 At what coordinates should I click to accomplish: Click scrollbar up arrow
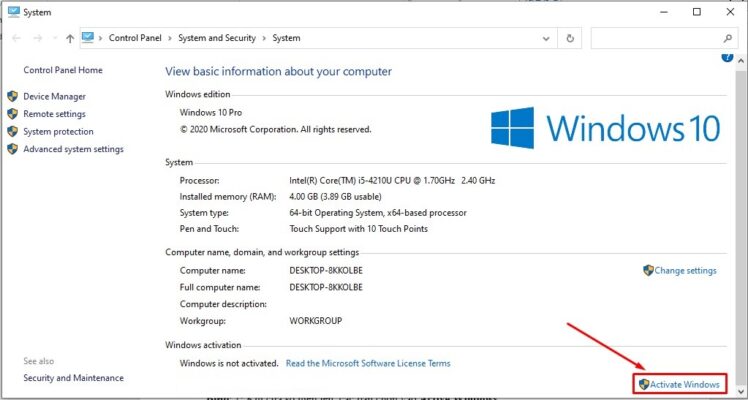[741, 61]
